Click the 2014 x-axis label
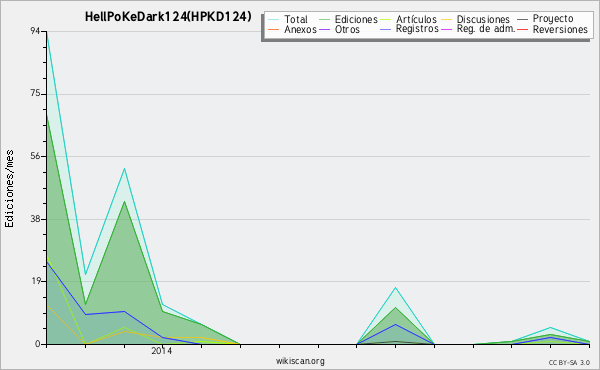Screen dimensions: 600x370 pos(161,351)
